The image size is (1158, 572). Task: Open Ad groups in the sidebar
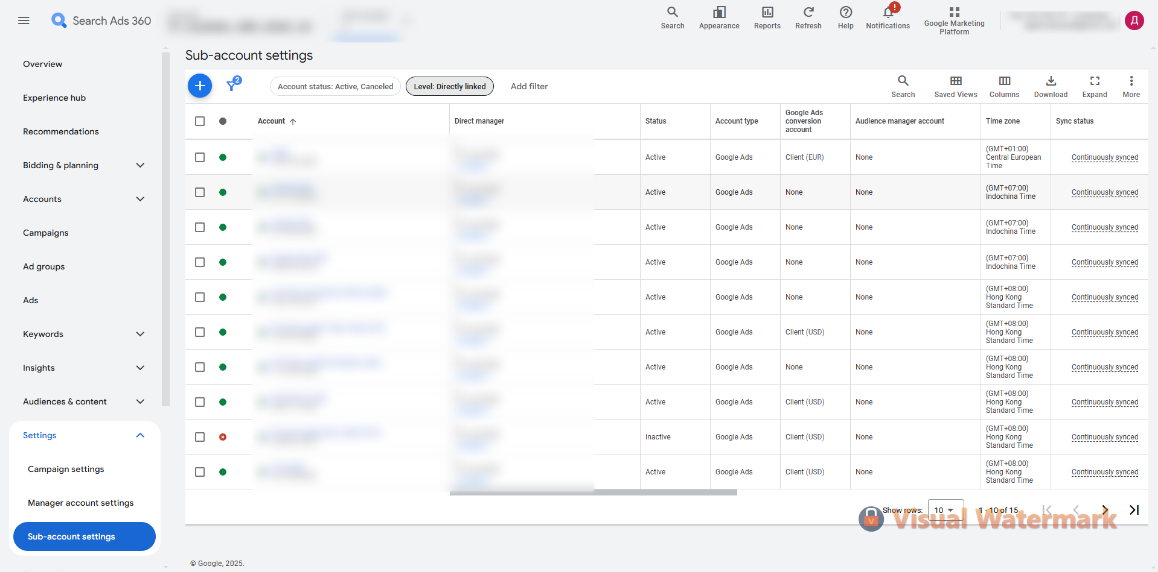click(44, 266)
